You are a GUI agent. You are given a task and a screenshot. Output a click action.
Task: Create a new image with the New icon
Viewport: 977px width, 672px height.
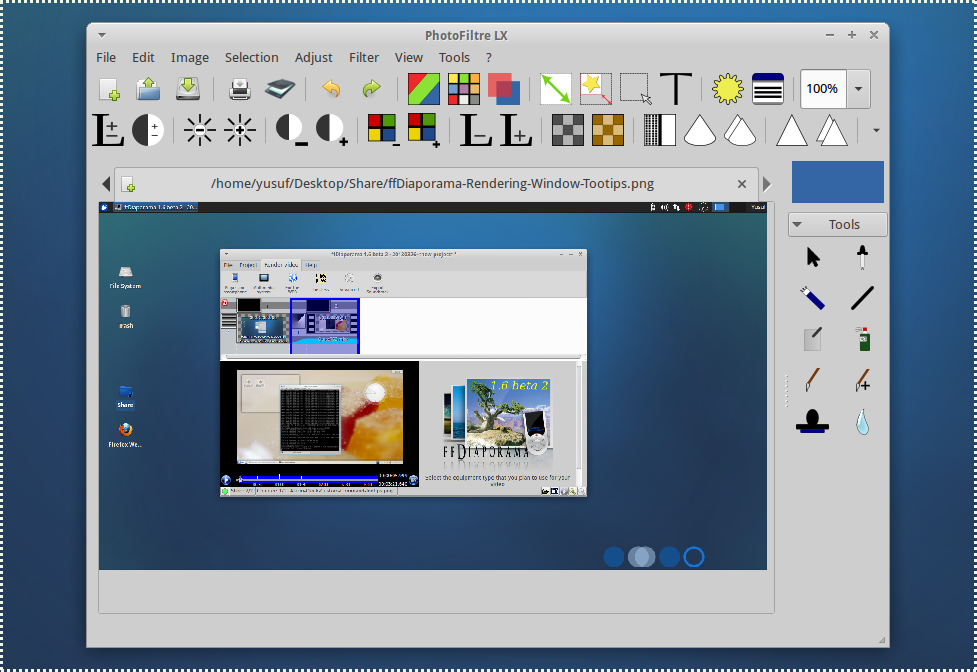pyautogui.click(x=110, y=88)
